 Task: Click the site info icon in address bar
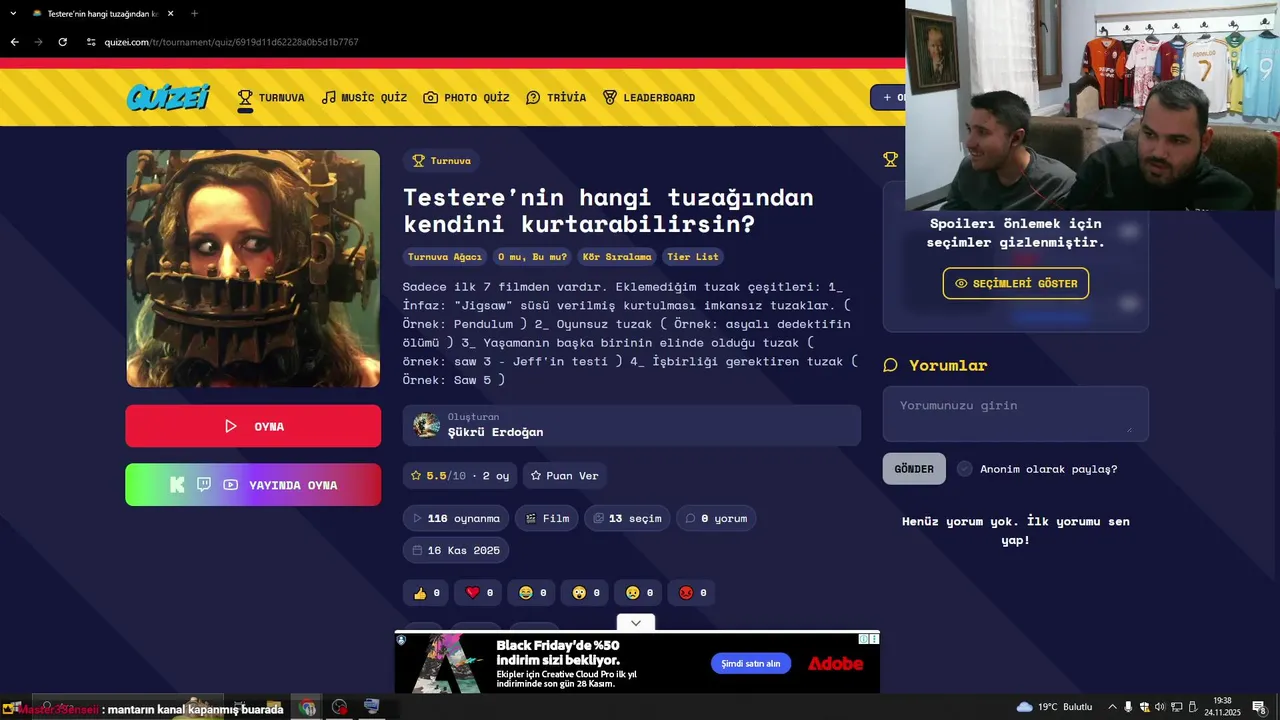pyautogui.click(x=91, y=42)
